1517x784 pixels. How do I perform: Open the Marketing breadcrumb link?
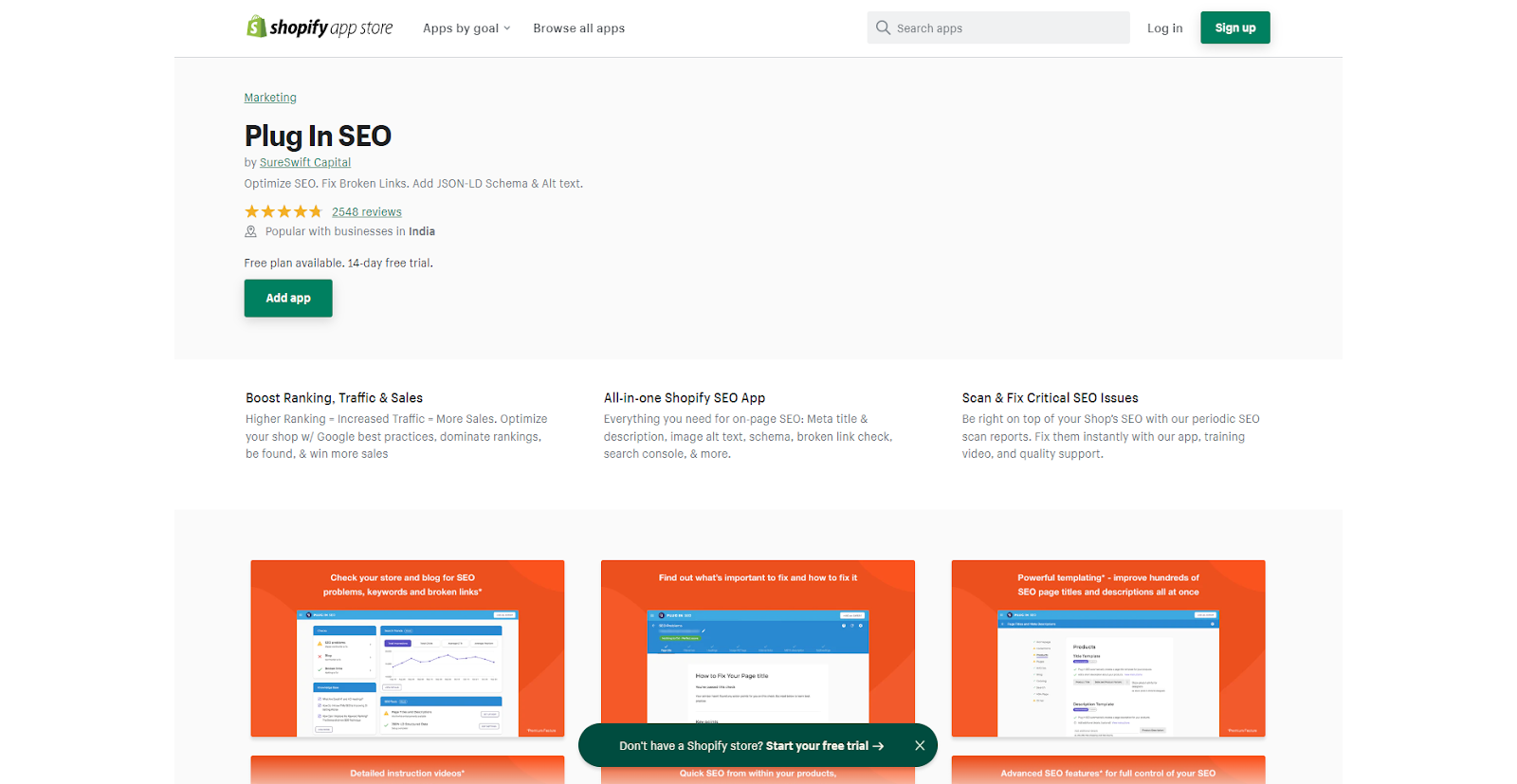point(270,98)
